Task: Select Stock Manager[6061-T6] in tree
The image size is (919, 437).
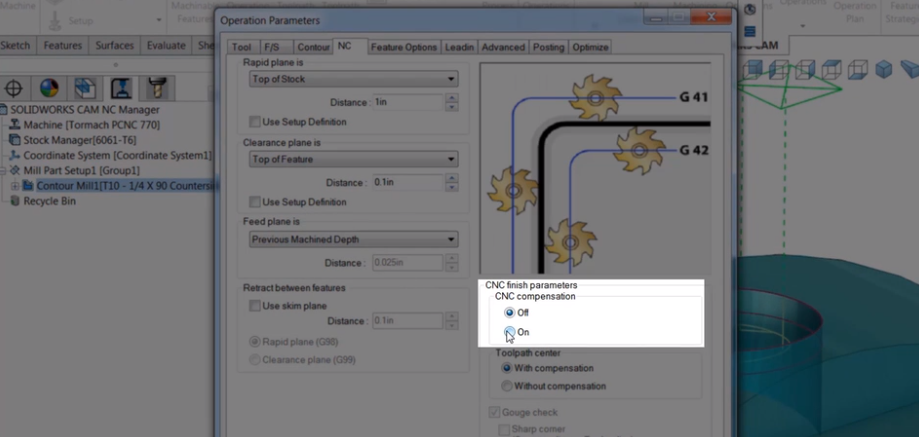Action: coord(80,140)
